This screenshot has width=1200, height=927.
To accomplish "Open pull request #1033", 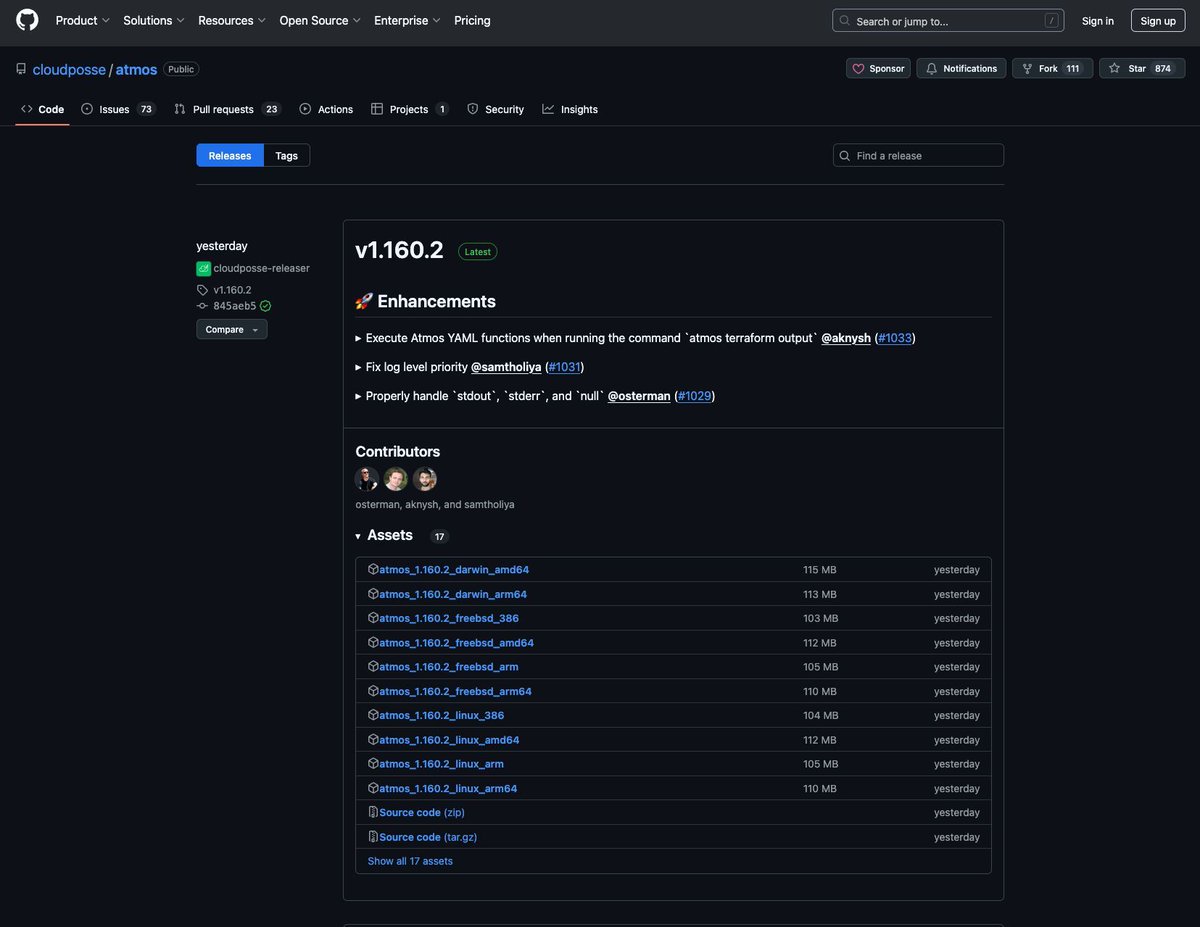I will (x=895, y=338).
